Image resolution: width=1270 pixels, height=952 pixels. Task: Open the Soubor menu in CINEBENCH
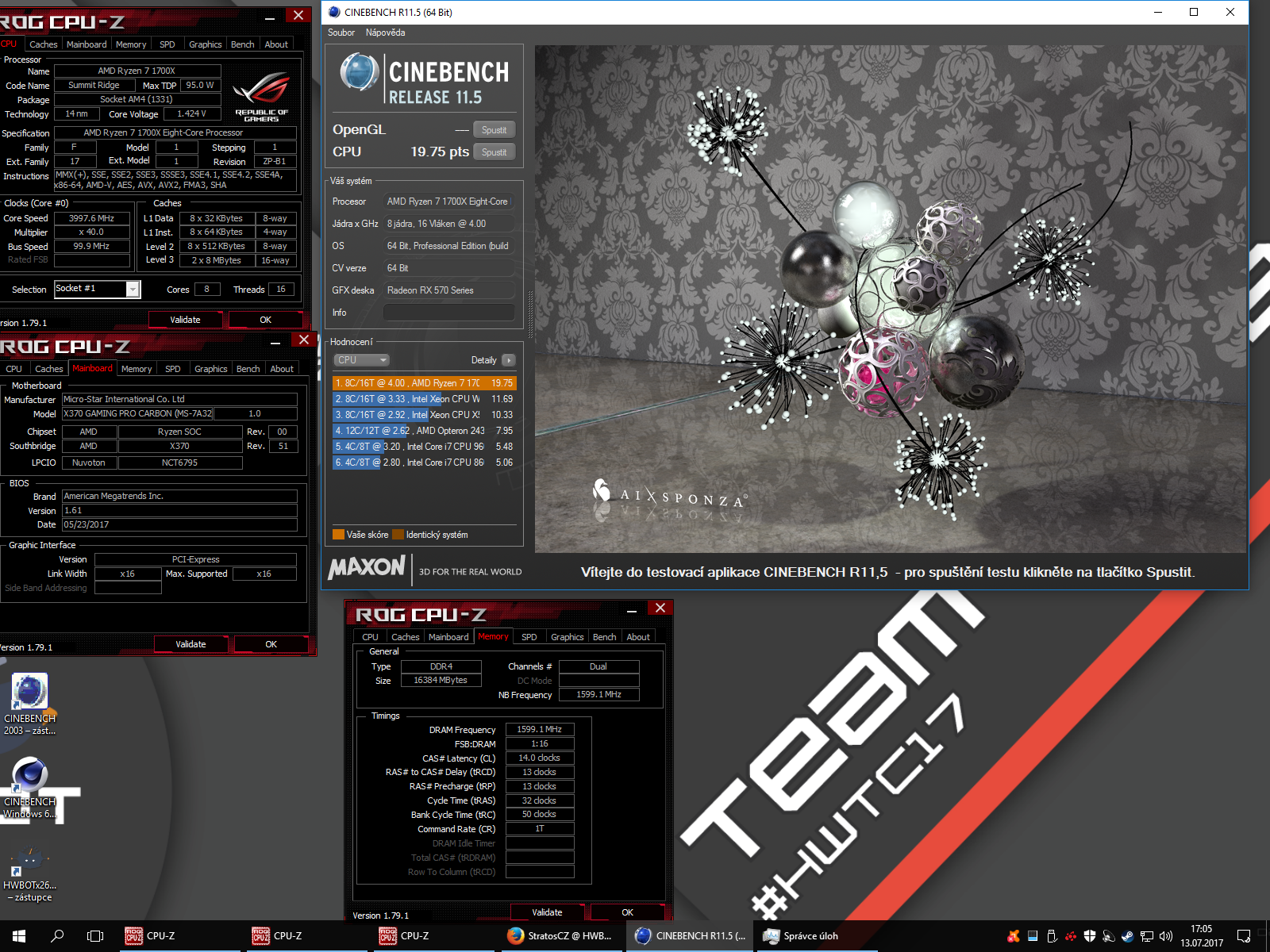click(x=341, y=33)
